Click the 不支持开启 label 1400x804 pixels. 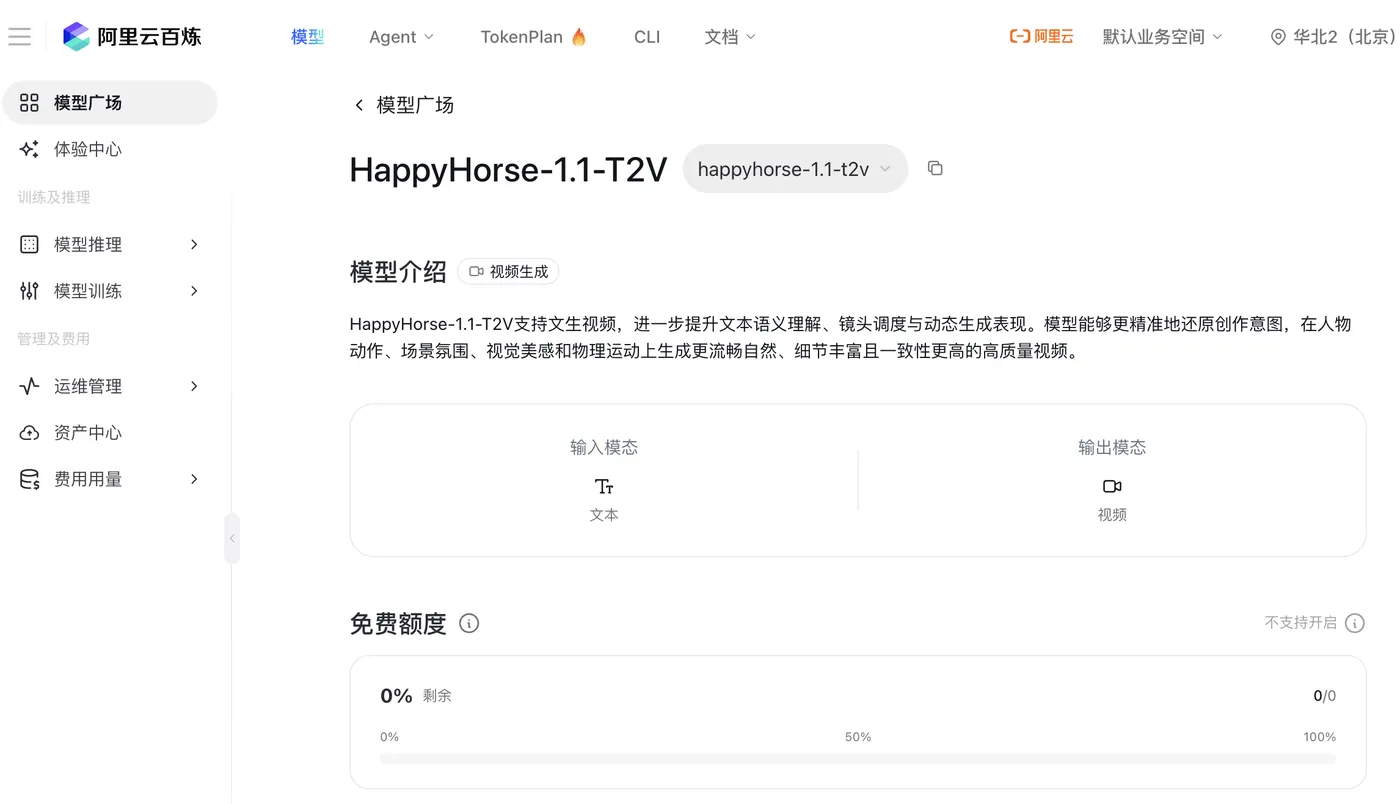click(1300, 623)
